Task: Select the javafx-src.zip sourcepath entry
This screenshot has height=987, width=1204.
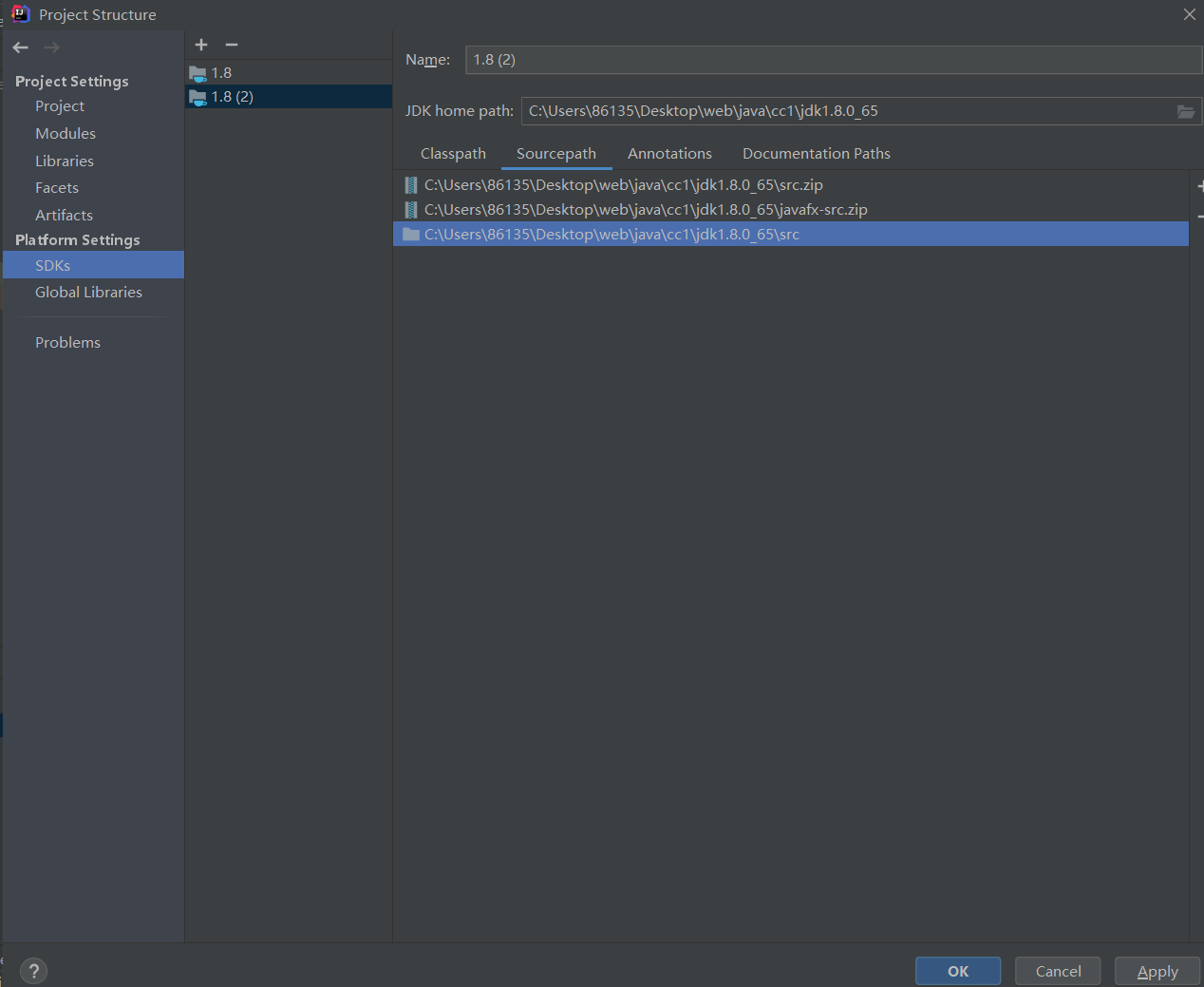Action: point(790,210)
